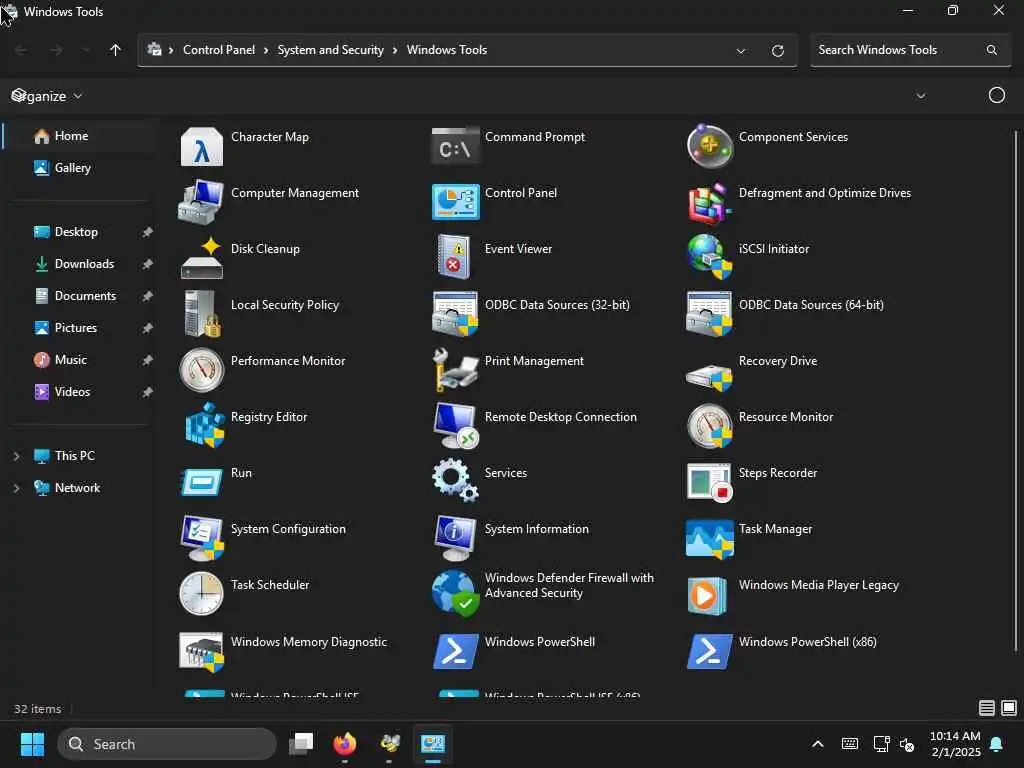Image resolution: width=1024 pixels, height=768 pixels.
Task: Open the System Configuration icon
Action: tap(201, 538)
